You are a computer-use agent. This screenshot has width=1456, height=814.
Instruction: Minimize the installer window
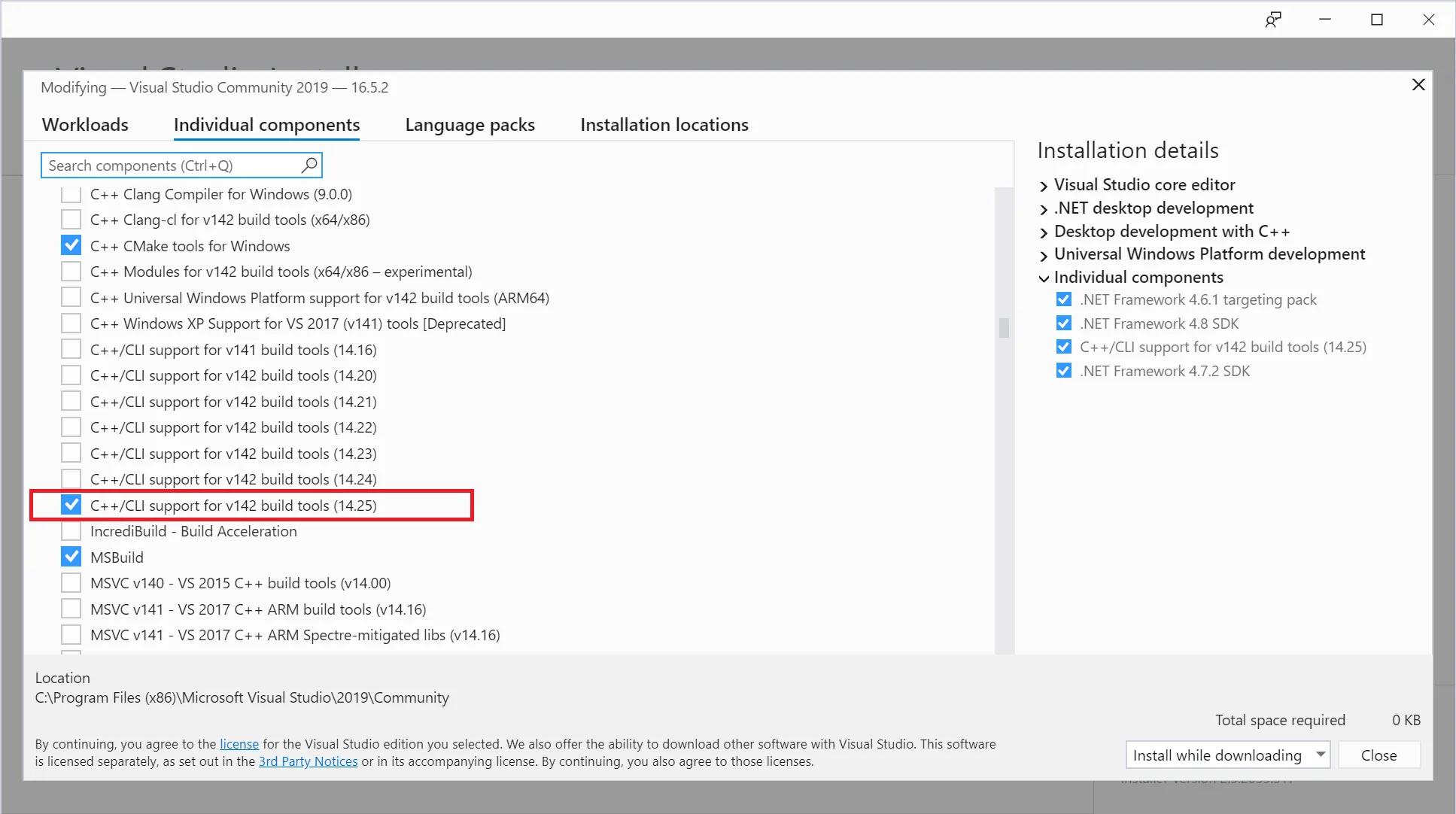[1325, 20]
